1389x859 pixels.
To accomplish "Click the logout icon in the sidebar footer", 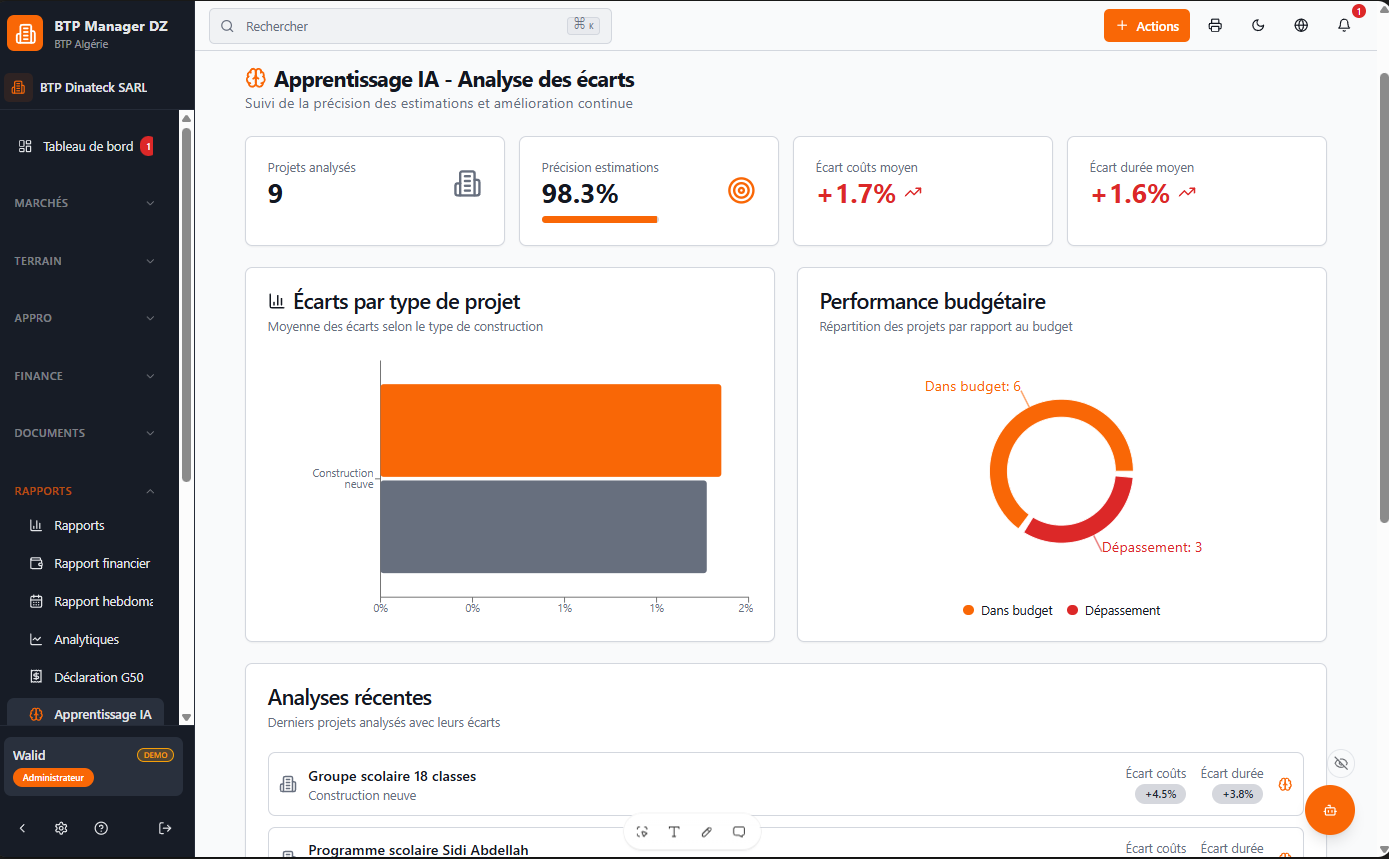I will click(165, 828).
